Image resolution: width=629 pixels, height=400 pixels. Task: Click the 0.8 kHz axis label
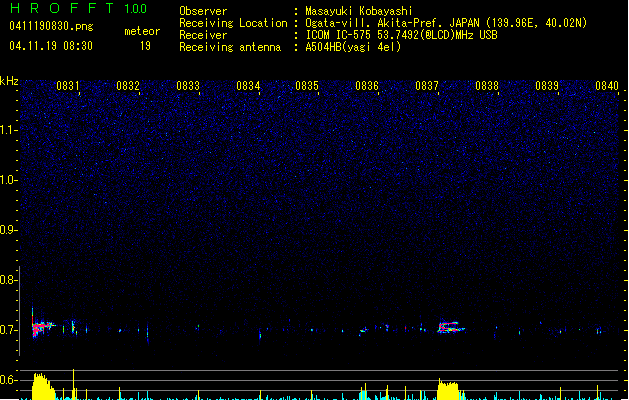pyautogui.click(x=8, y=280)
